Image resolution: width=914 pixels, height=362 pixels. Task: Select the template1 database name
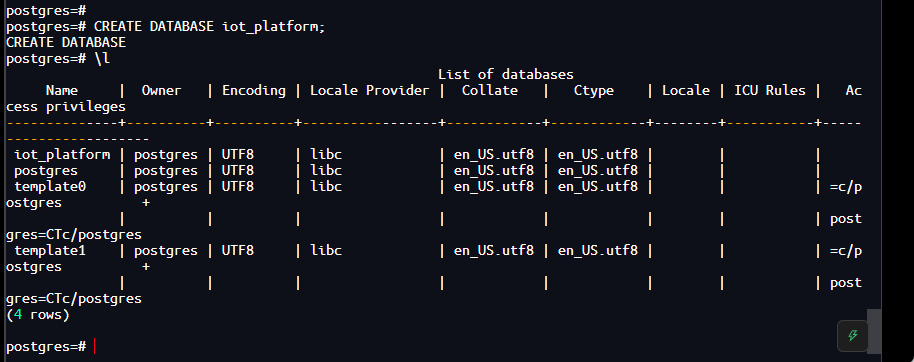point(50,251)
